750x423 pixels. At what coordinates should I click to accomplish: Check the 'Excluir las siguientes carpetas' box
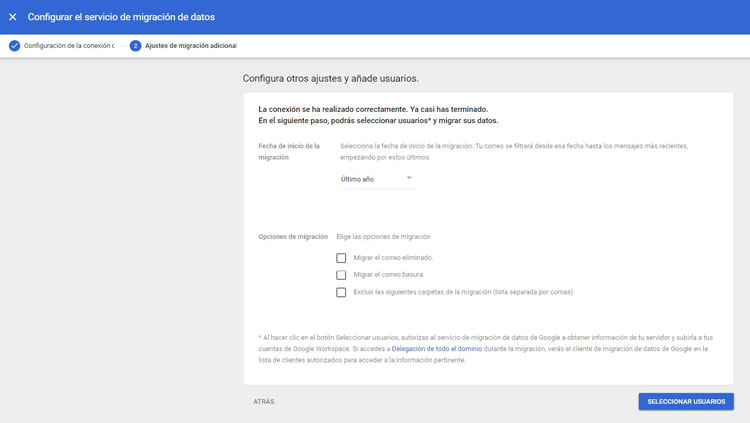pyautogui.click(x=342, y=292)
